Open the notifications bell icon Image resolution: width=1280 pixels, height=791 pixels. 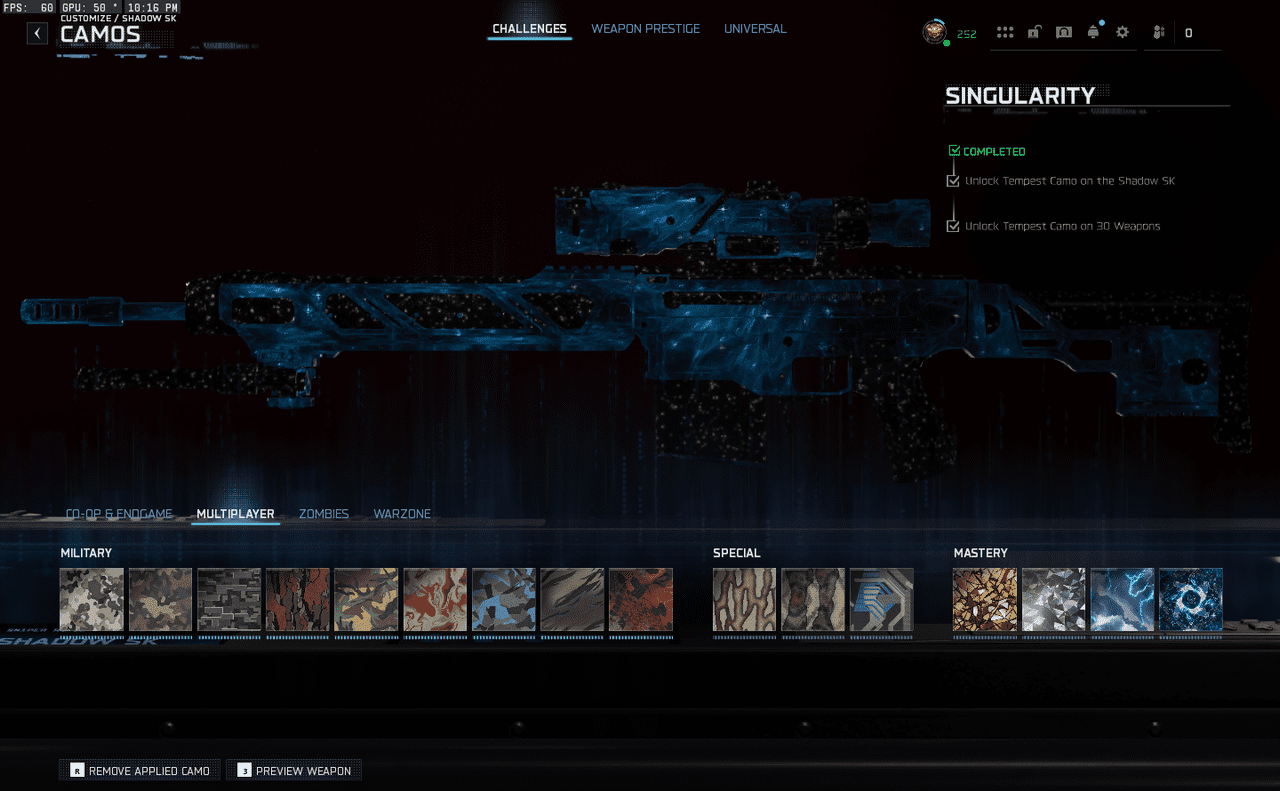coord(1093,33)
